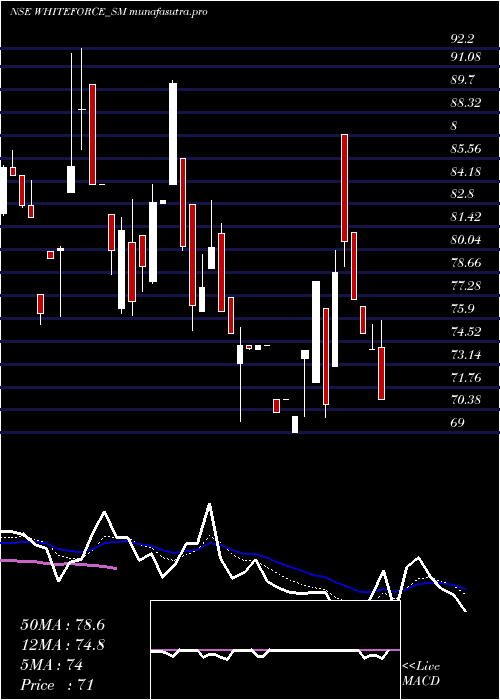
Task: Select the 89.7 price axis label
Action: 462,80
